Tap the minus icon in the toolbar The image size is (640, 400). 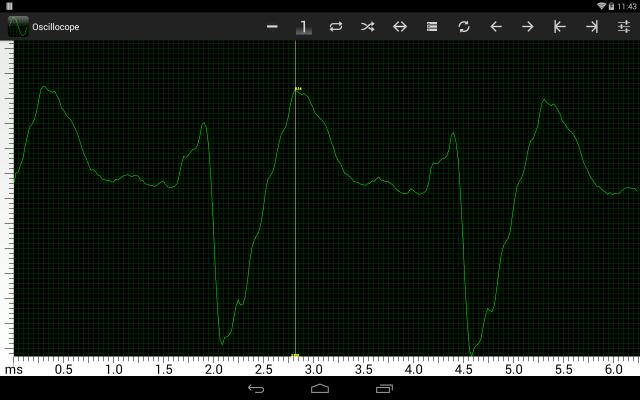click(272, 27)
